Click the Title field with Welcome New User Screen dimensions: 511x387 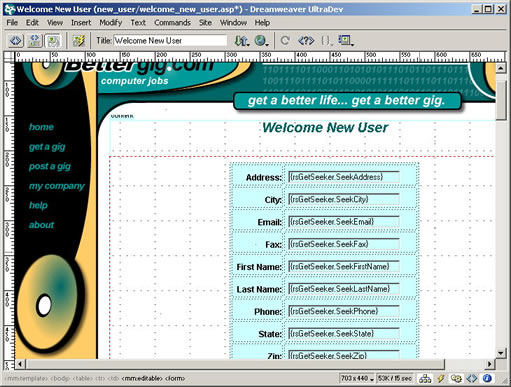point(170,41)
